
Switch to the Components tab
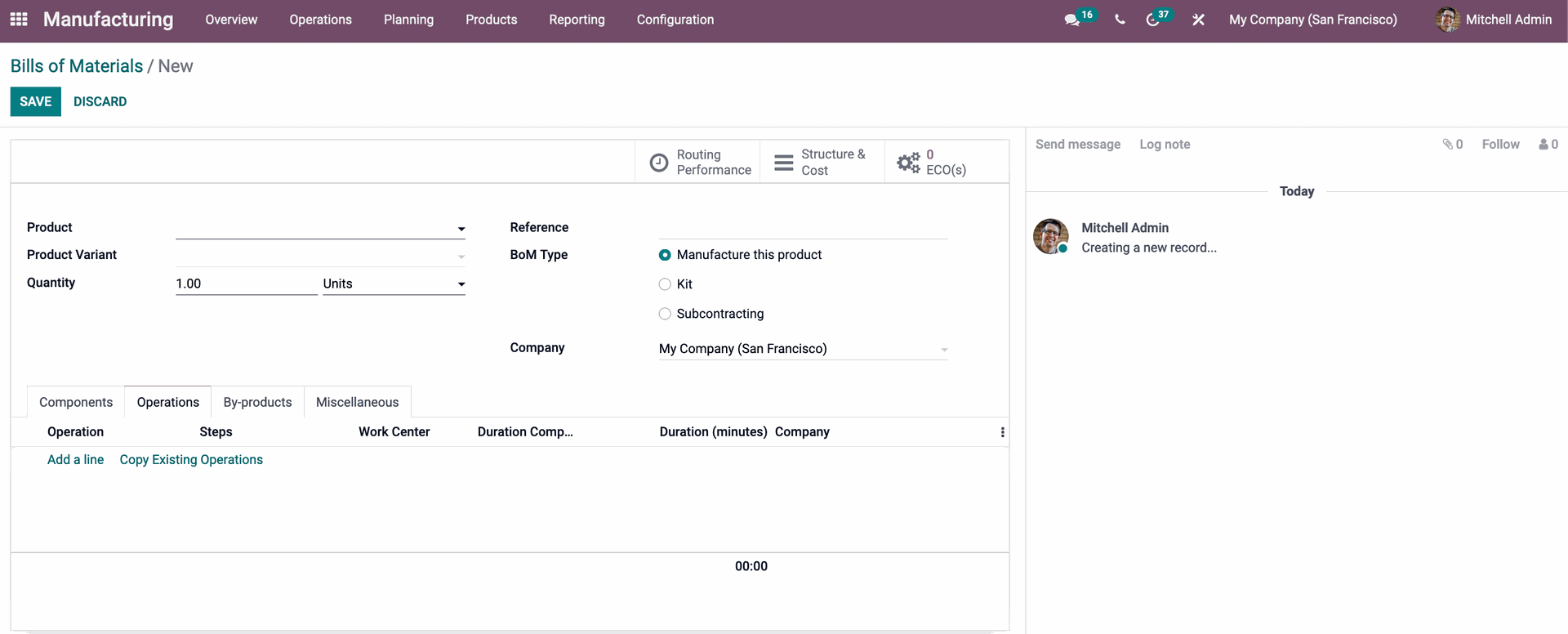point(76,402)
